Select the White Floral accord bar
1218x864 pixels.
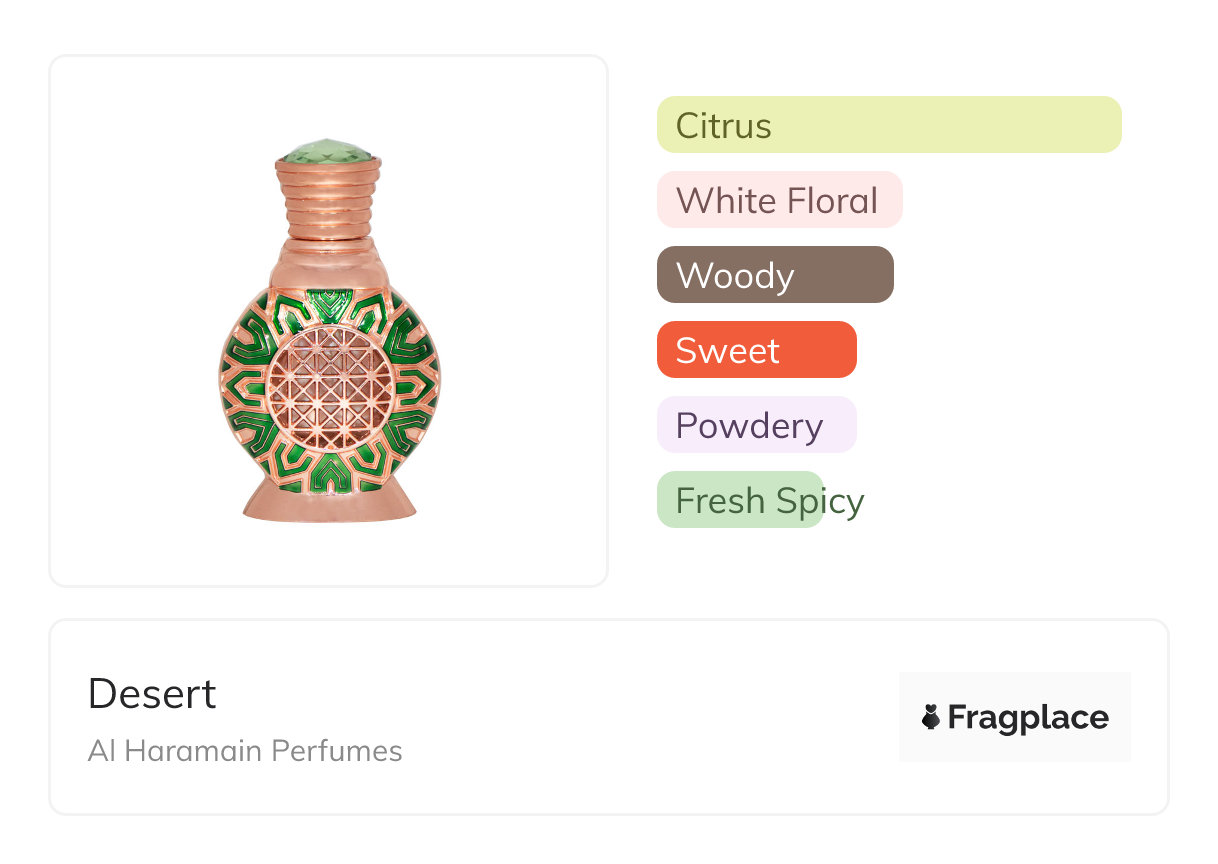779,200
